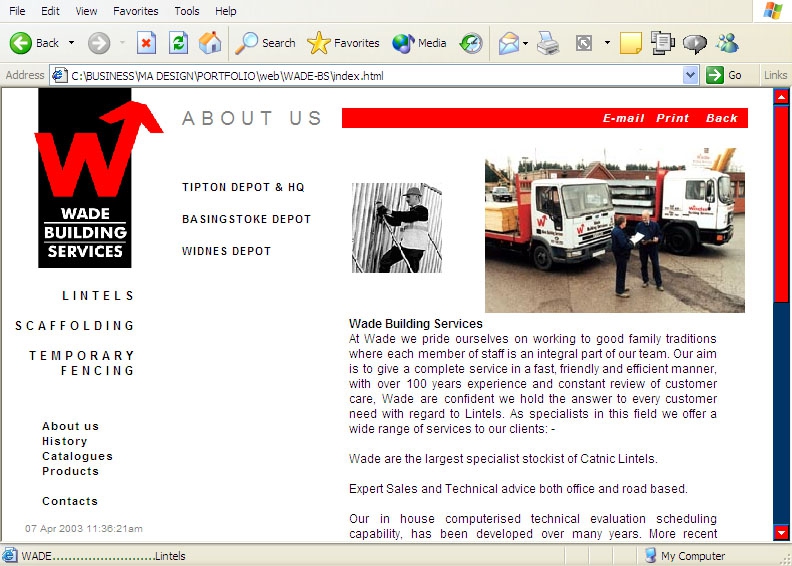Open the Contacts page link
Viewport: 792px width, 566px height.
point(70,501)
